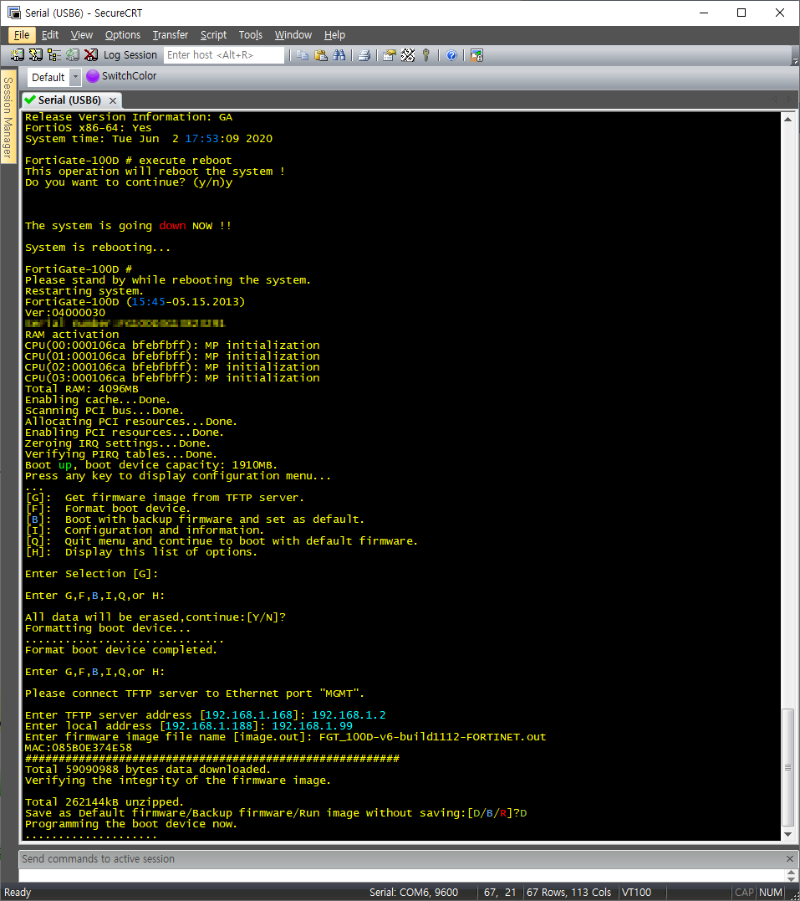Click 'Format boot device completed.' terminal line
This screenshot has height=901, width=800.
[x=121, y=650]
